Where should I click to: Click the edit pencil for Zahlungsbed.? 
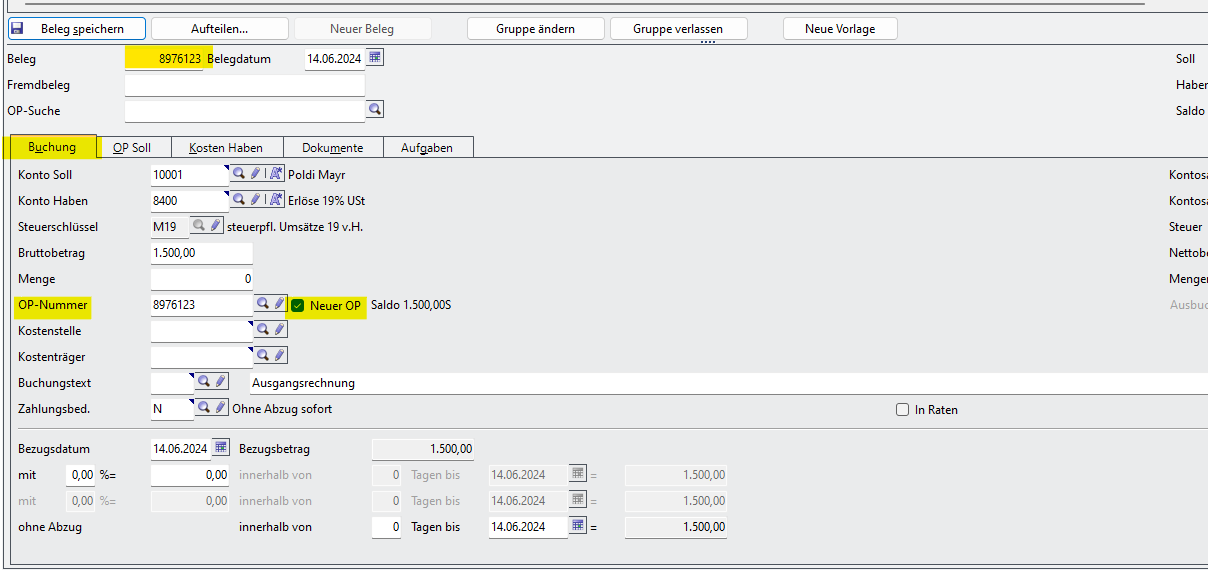tap(219, 408)
